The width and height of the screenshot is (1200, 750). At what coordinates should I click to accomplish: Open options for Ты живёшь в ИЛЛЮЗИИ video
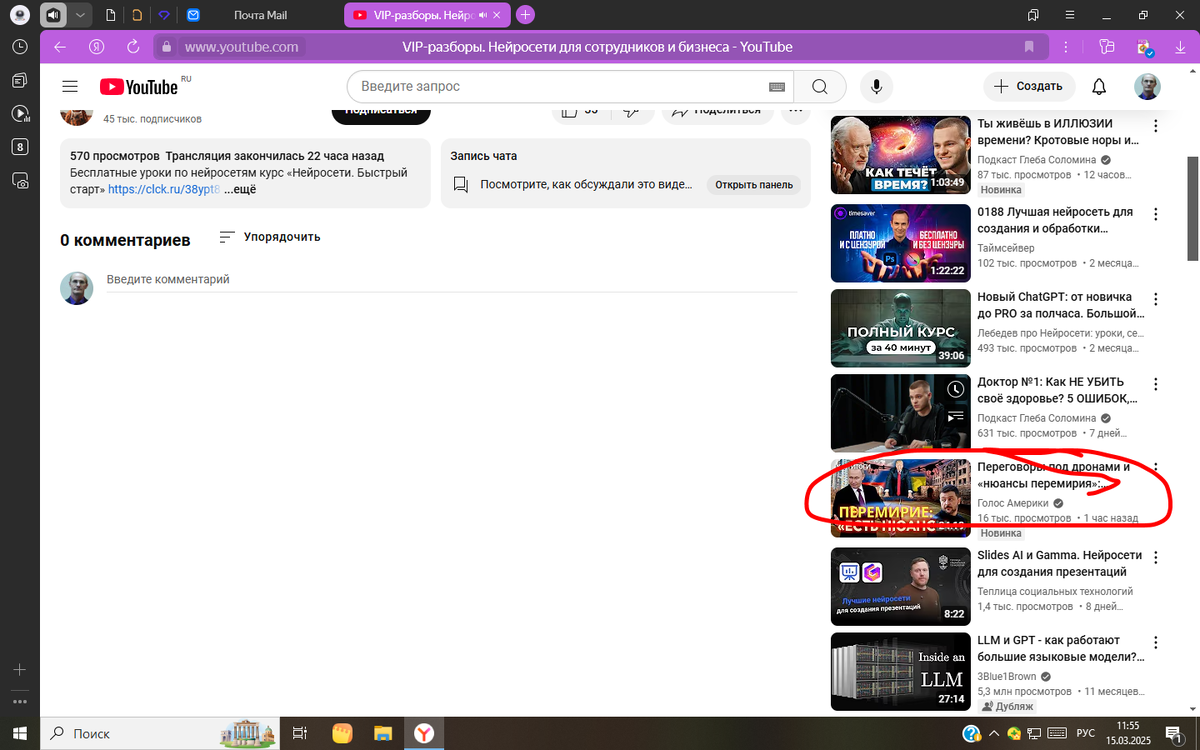click(x=1156, y=126)
